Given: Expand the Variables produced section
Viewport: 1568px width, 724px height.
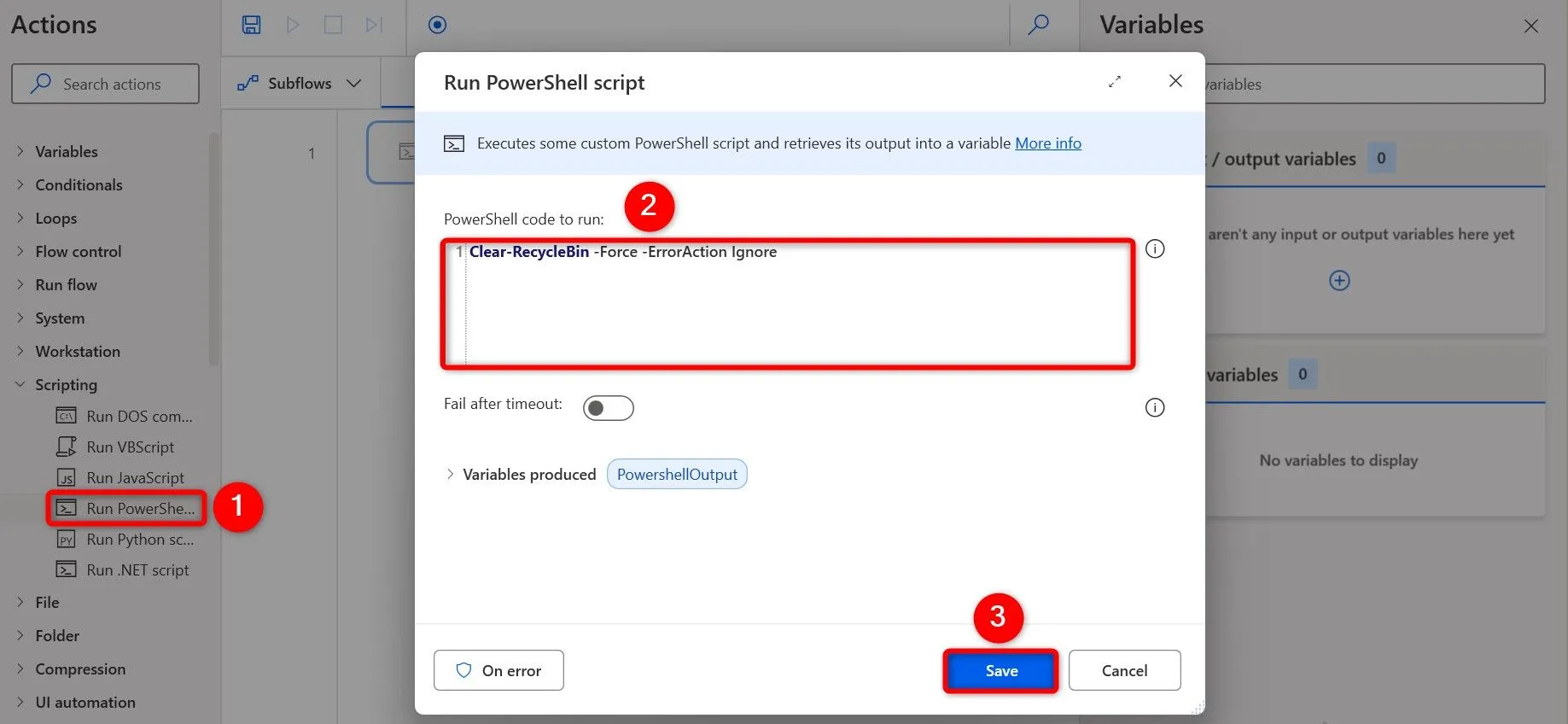Looking at the screenshot, I should tap(450, 475).
